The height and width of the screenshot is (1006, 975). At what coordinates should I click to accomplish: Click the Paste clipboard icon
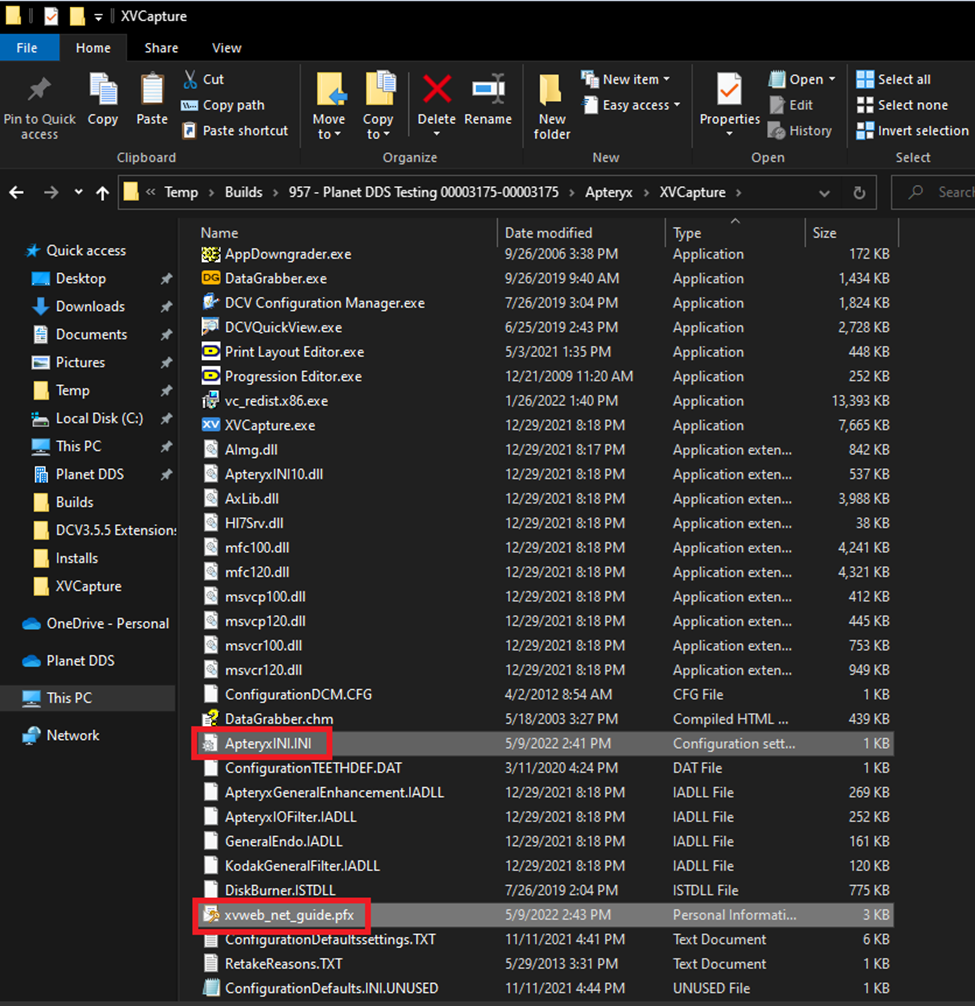coord(152,89)
